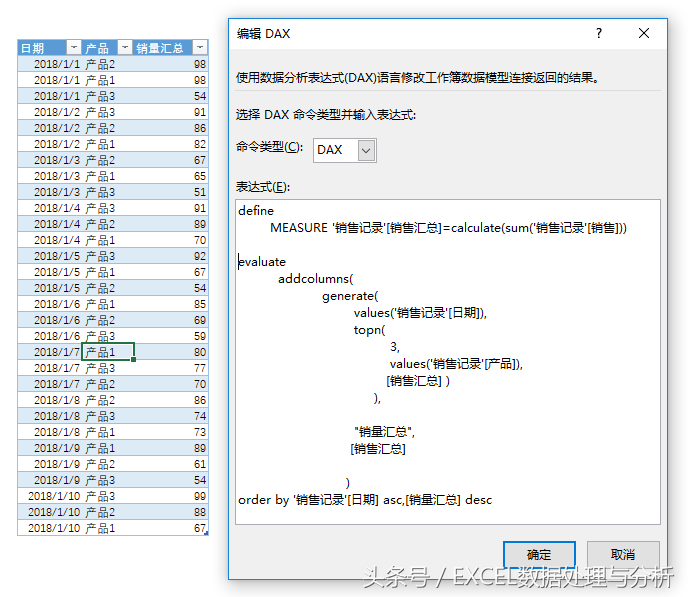Click the 'define' line in expression
This screenshot has height=597, width=688.
(x=256, y=211)
